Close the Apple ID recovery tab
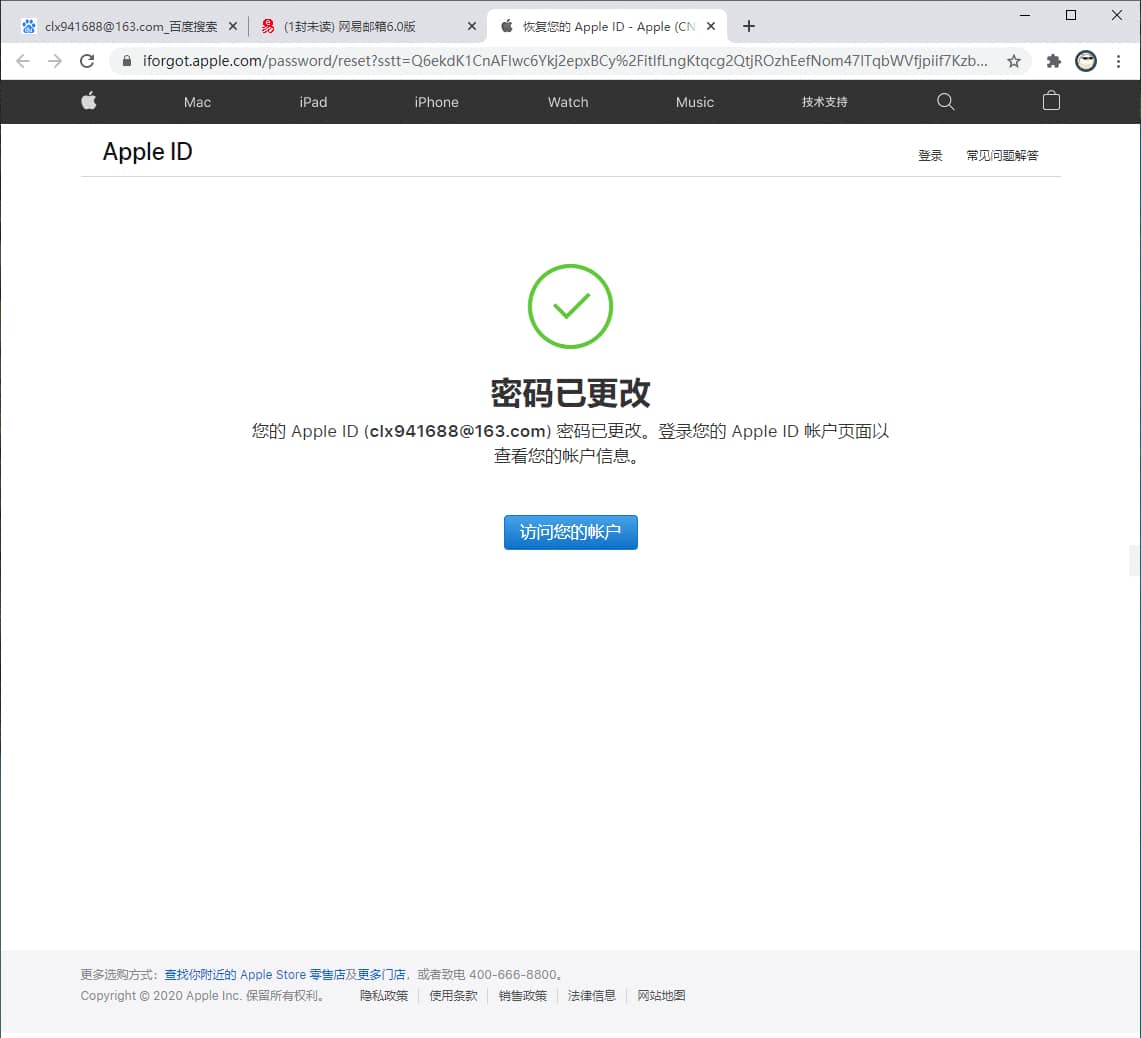The width and height of the screenshot is (1141, 1038). pos(711,26)
